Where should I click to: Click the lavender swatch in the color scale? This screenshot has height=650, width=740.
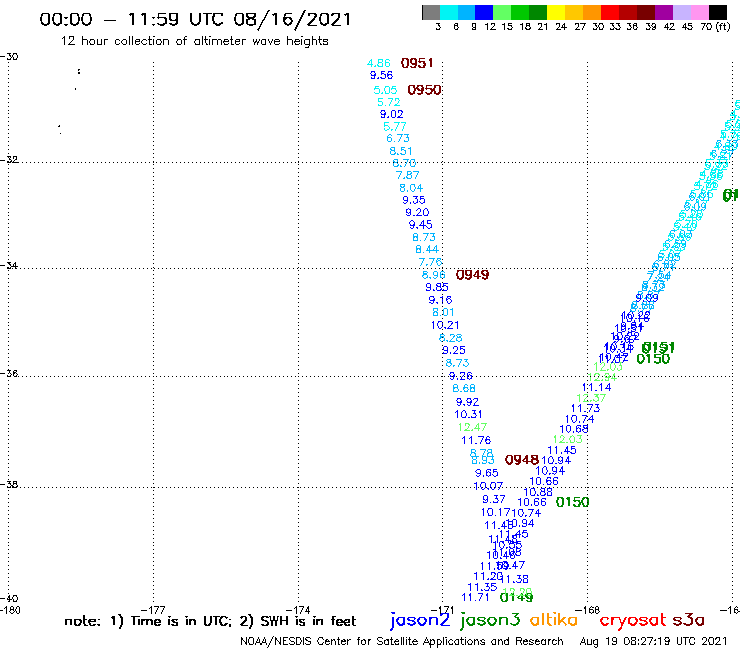click(x=682, y=12)
